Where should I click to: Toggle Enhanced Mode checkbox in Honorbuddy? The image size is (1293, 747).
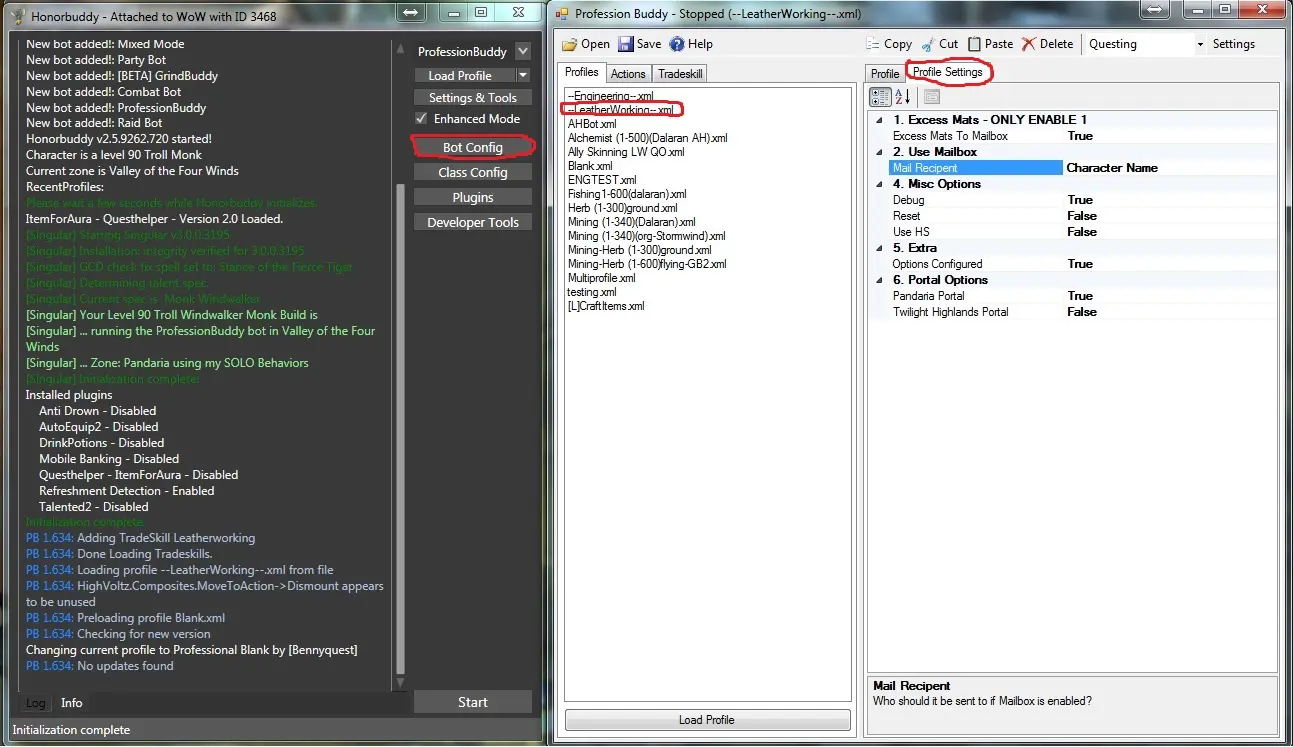(x=421, y=118)
